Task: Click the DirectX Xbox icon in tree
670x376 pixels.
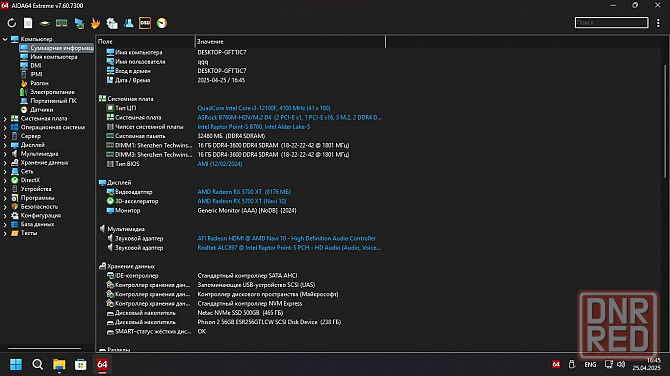Action: (x=15, y=180)
